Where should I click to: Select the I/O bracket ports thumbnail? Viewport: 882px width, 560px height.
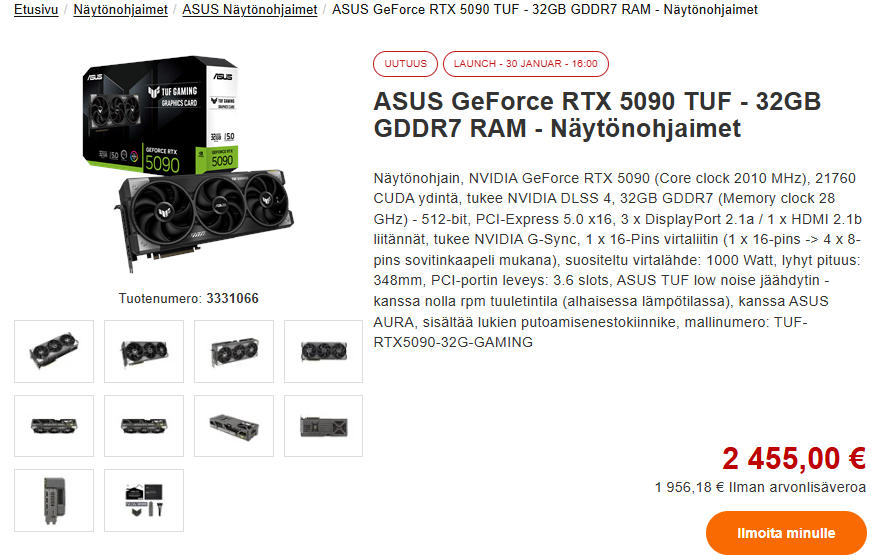pos(54,500)
